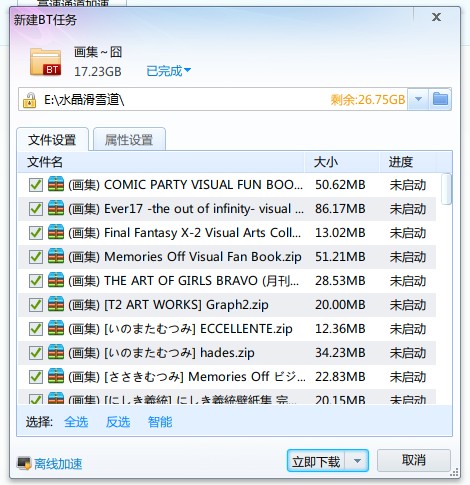Click zip icon of COMIC PARTY VISUAL FUN BOO file

(56, 184)
